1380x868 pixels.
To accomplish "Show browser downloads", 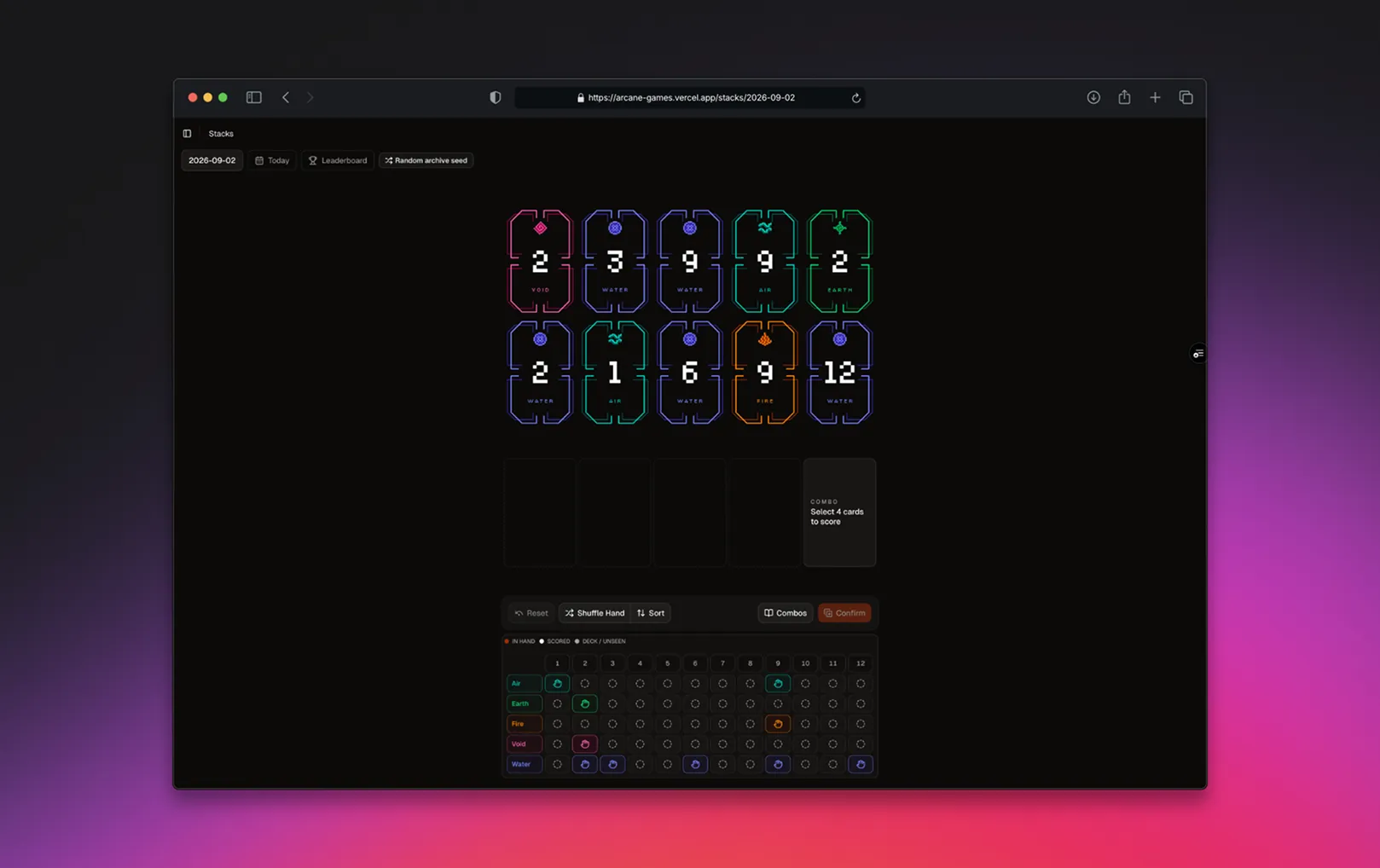I will pos(1093,97).
